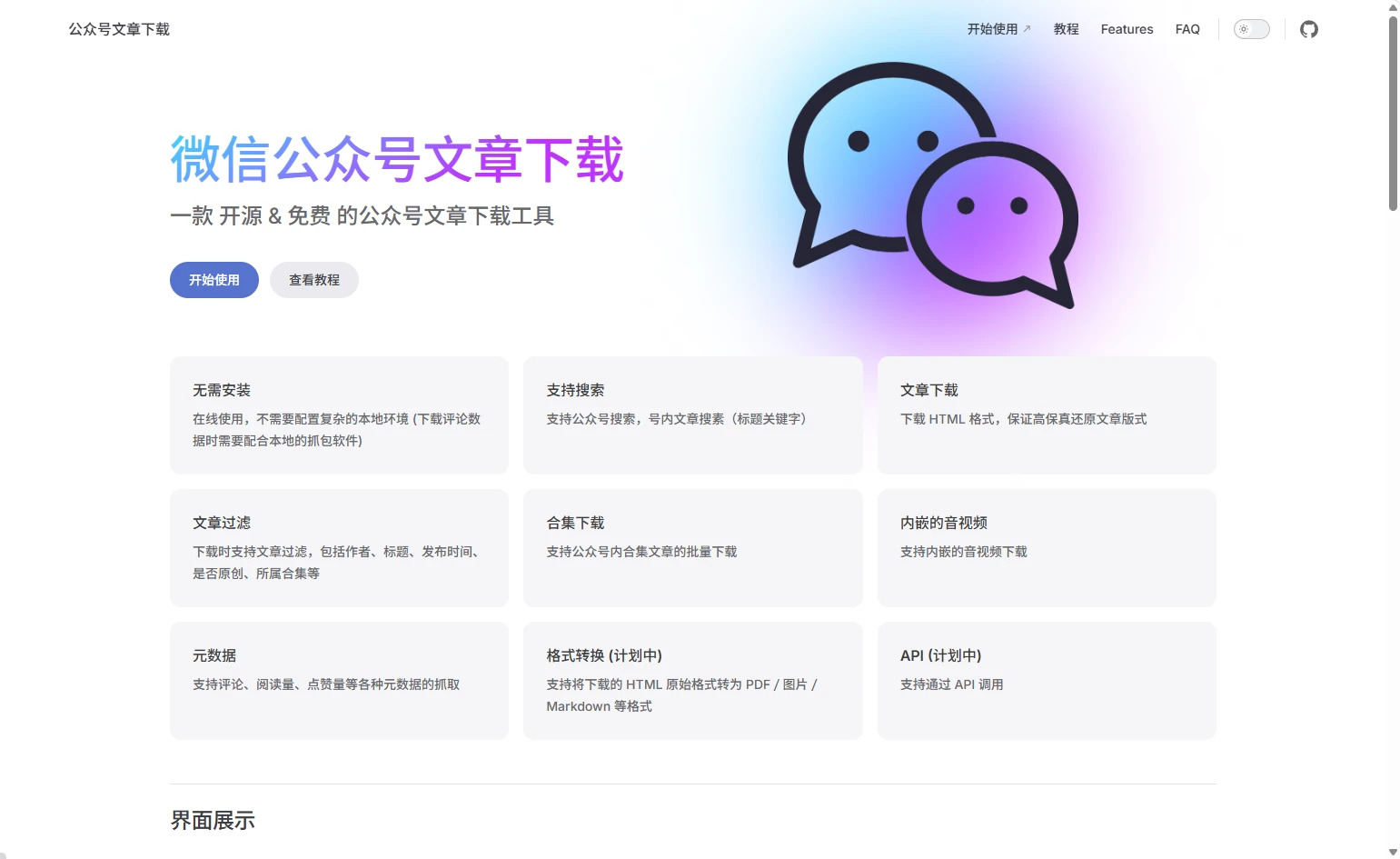Open the API (计划中) feature card

[x=1046, y=680]
